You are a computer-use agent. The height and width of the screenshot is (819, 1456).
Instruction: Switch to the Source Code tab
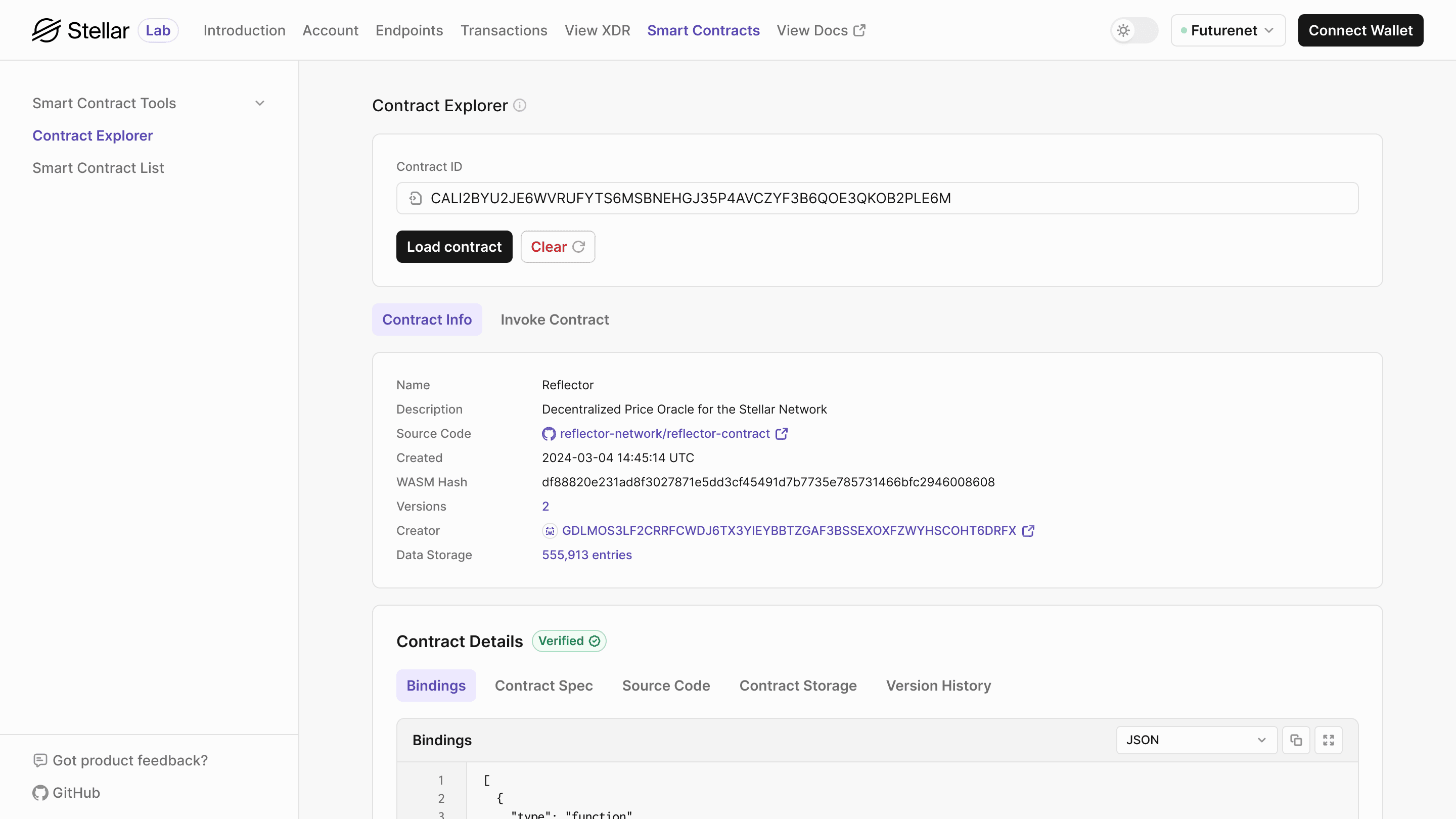[x=666, y=686]
